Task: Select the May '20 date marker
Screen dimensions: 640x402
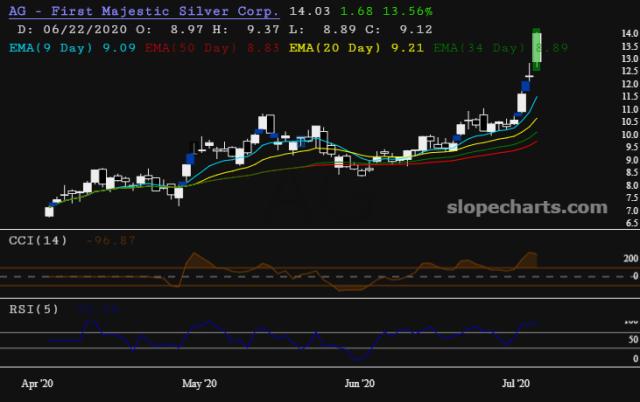Action: [199, 383]
